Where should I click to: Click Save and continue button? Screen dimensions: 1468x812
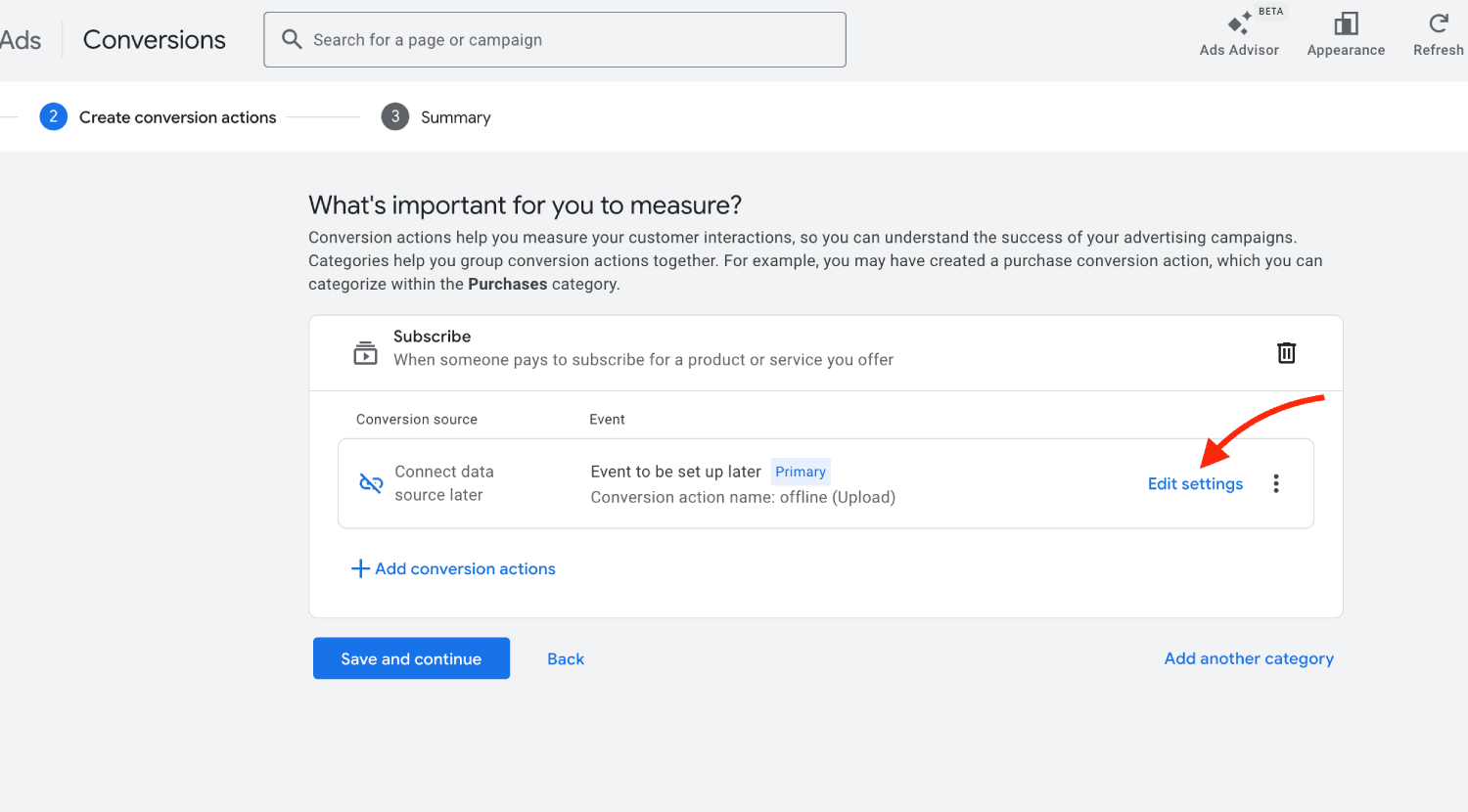(x=411, y=658)
